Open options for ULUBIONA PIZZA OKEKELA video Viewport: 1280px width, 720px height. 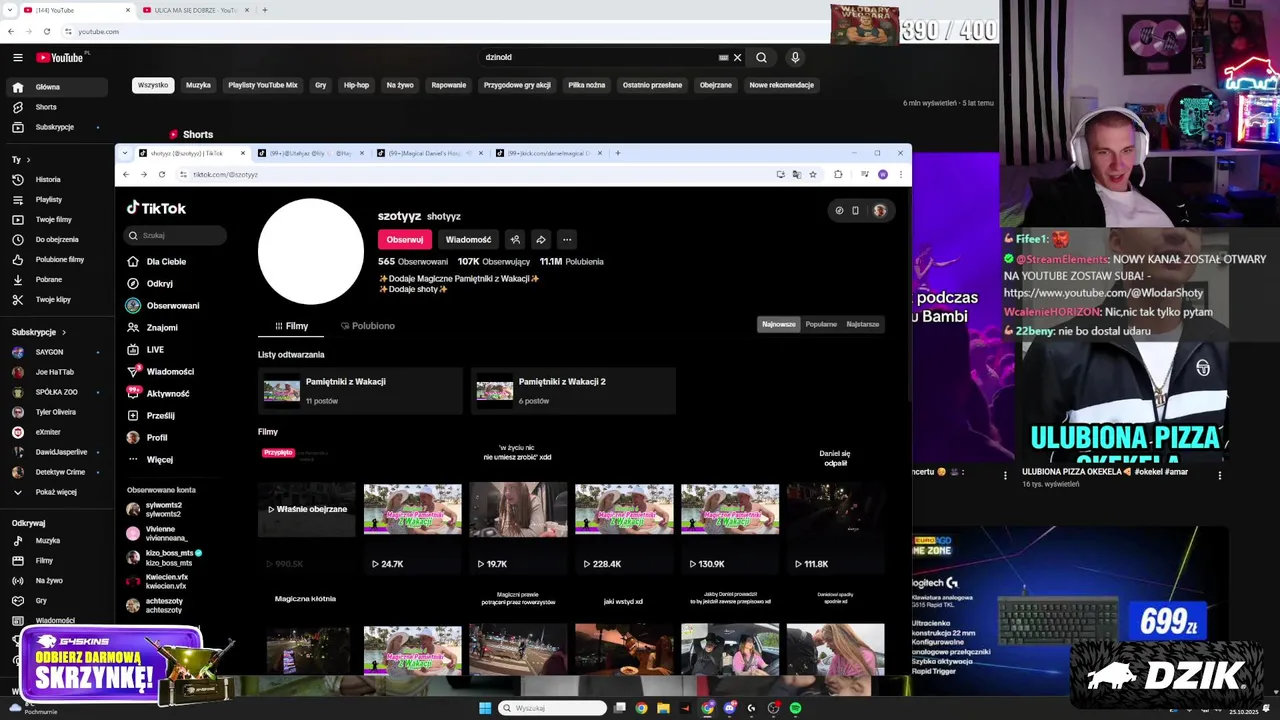1219,476
